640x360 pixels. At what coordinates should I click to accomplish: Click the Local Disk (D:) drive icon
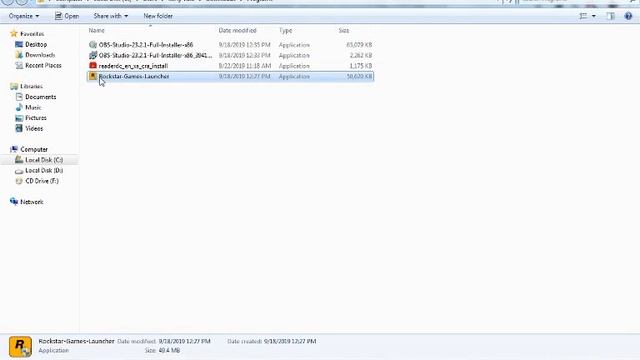tap(19, 171)
